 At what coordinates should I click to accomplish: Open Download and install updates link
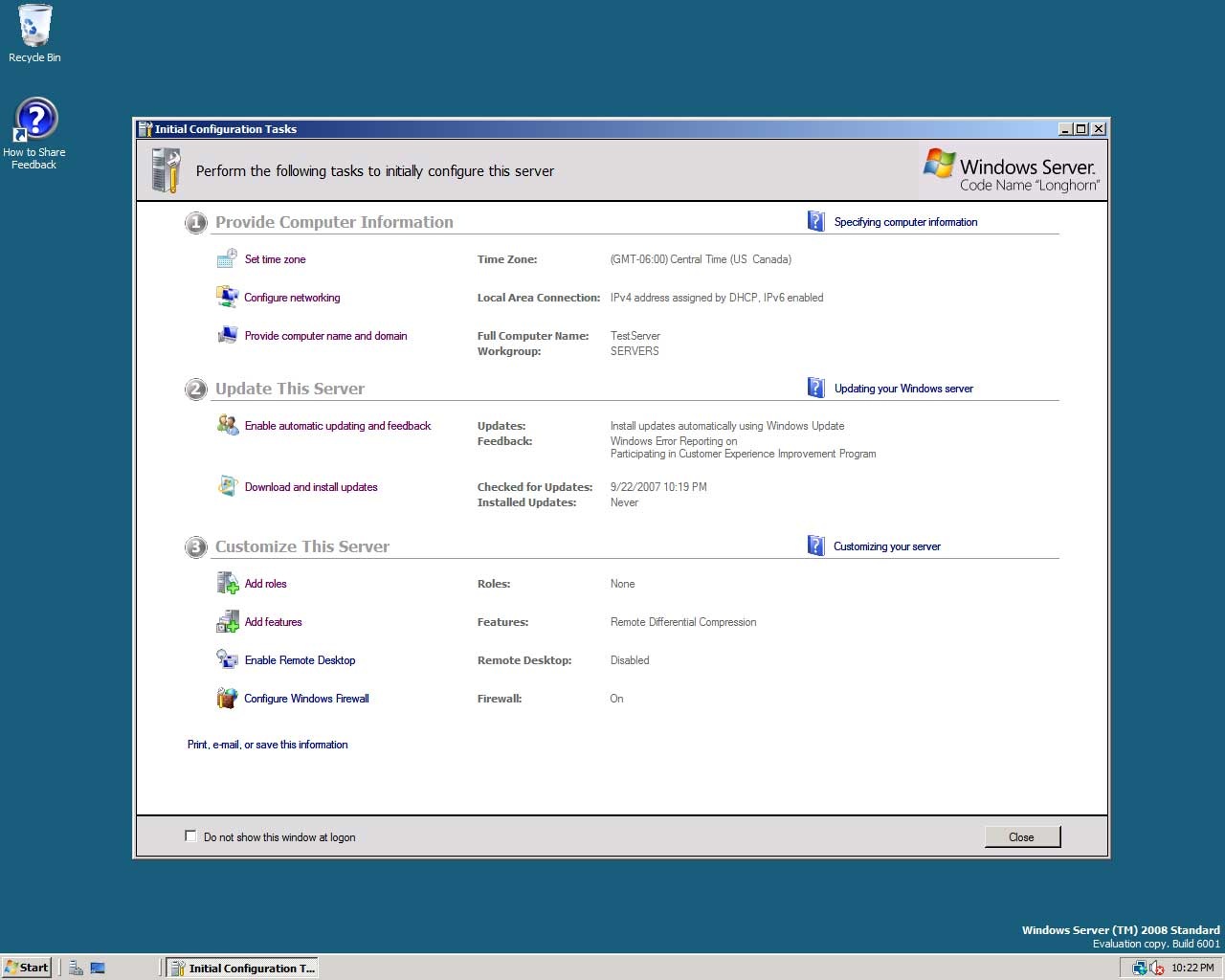pos(311,487)
